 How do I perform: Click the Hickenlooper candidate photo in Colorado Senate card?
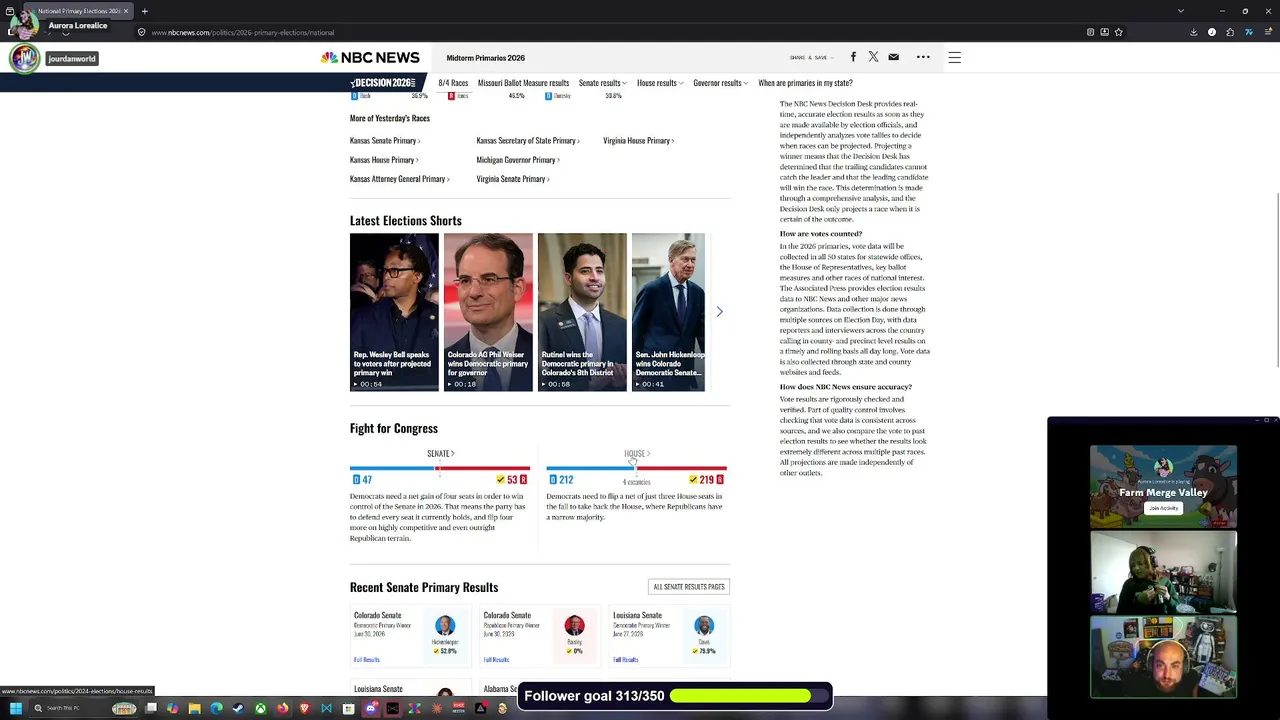[x=445, y=626]
